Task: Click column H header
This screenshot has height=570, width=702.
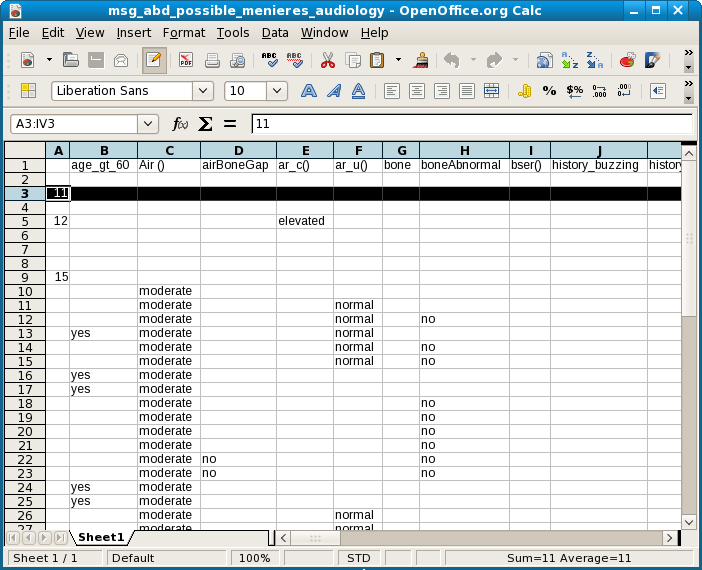Action: tap(464, 150)
